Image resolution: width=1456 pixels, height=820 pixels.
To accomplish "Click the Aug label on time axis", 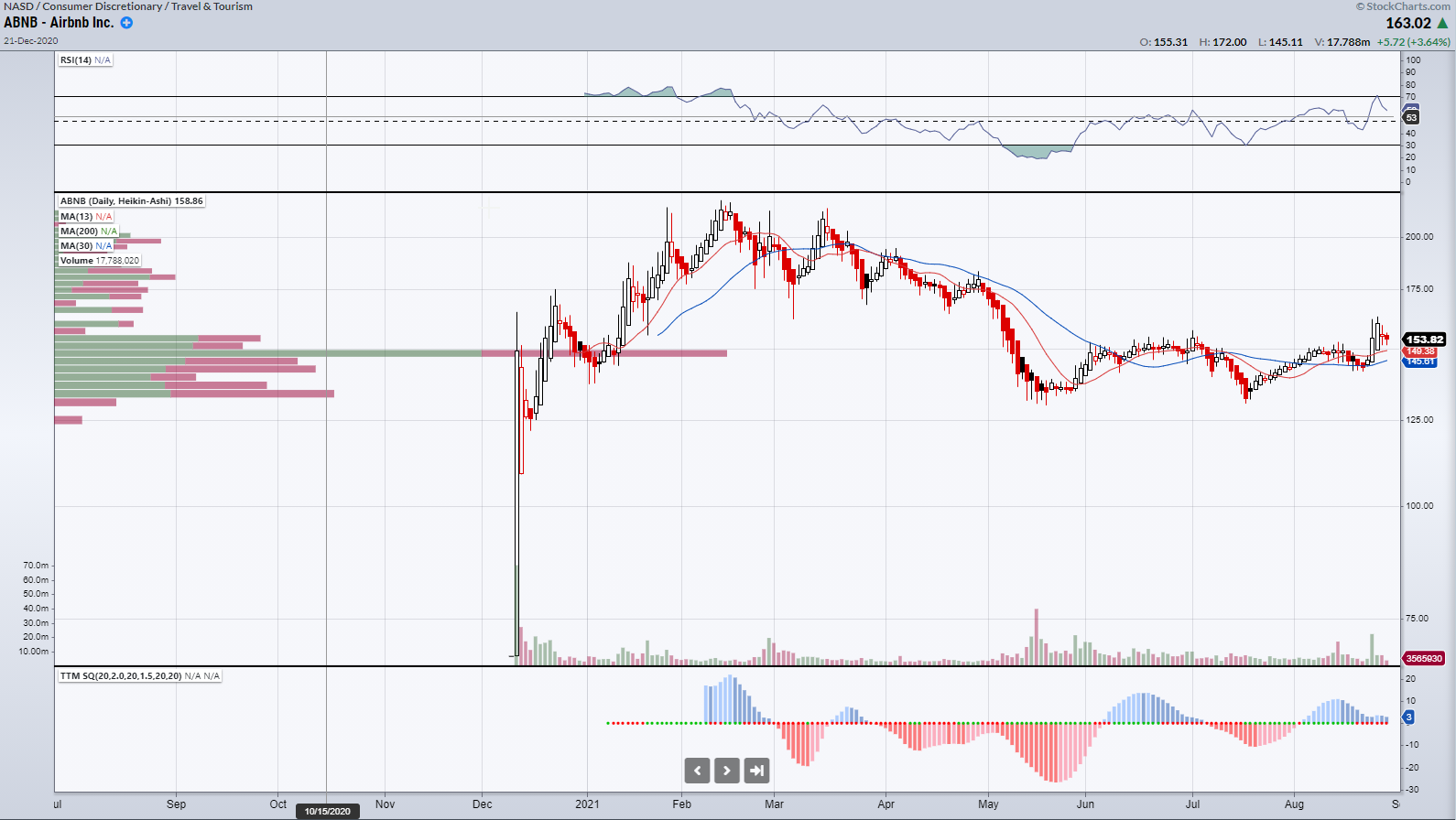I will [x=1294, y=804].
